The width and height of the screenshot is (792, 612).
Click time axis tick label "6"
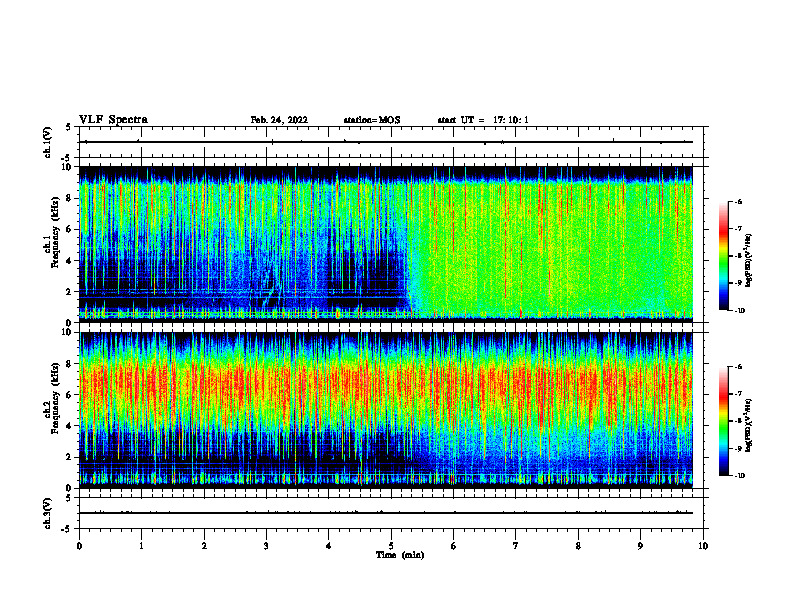tap(454, 546)
